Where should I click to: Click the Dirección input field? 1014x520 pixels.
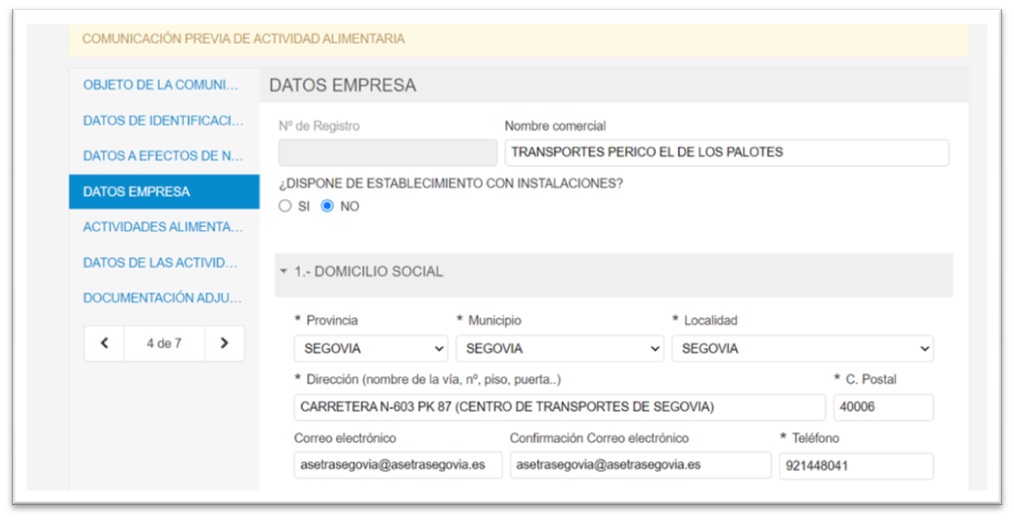[559, 407]
